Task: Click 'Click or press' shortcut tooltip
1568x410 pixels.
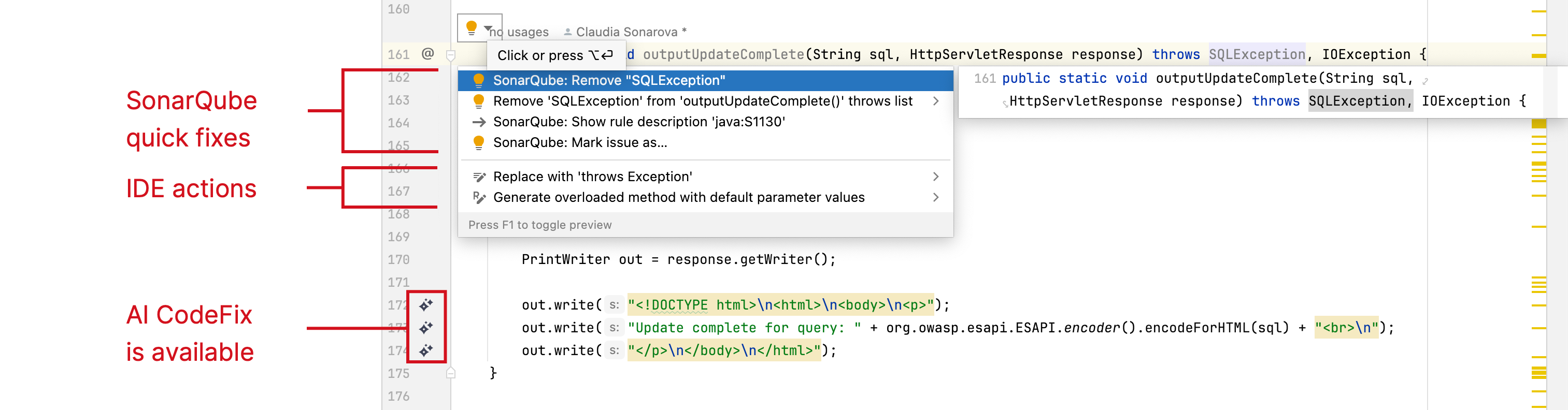Action: point(555,55)
